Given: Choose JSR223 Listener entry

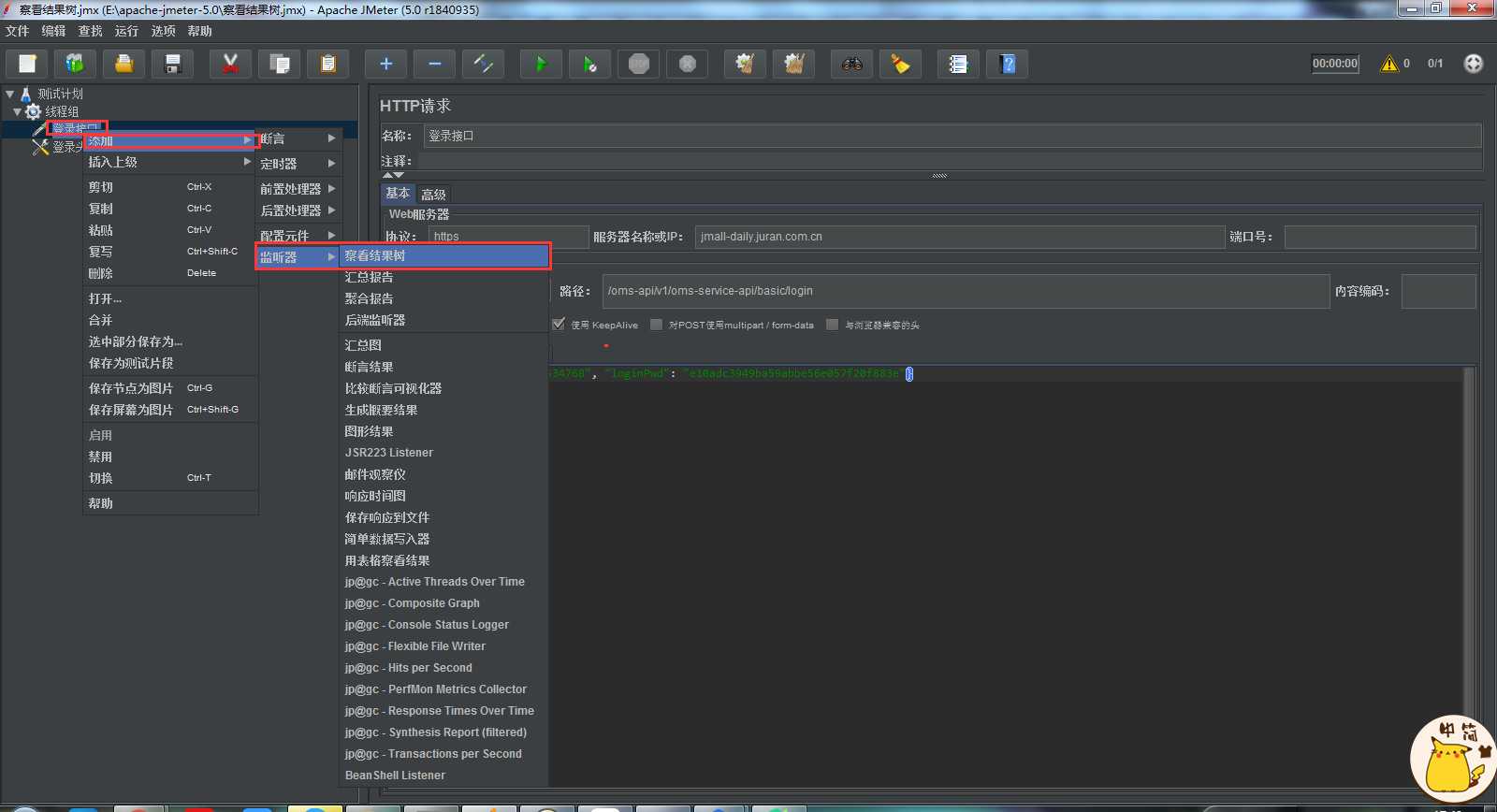Looking at the screenshot, I should click(444, 453).
